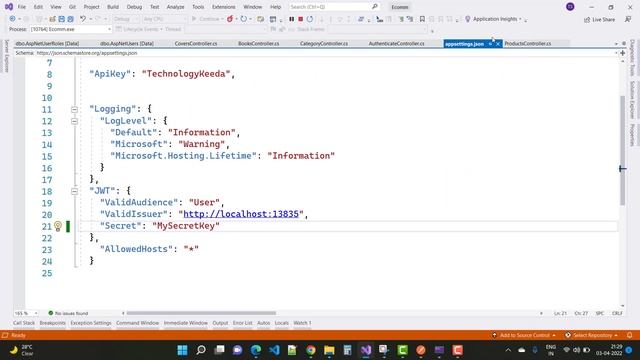Image resolution: width=640 pixels, height=360 pixels.
Task: Open the Diagnostic Tools side tab
Action: (x=632, y=58)
